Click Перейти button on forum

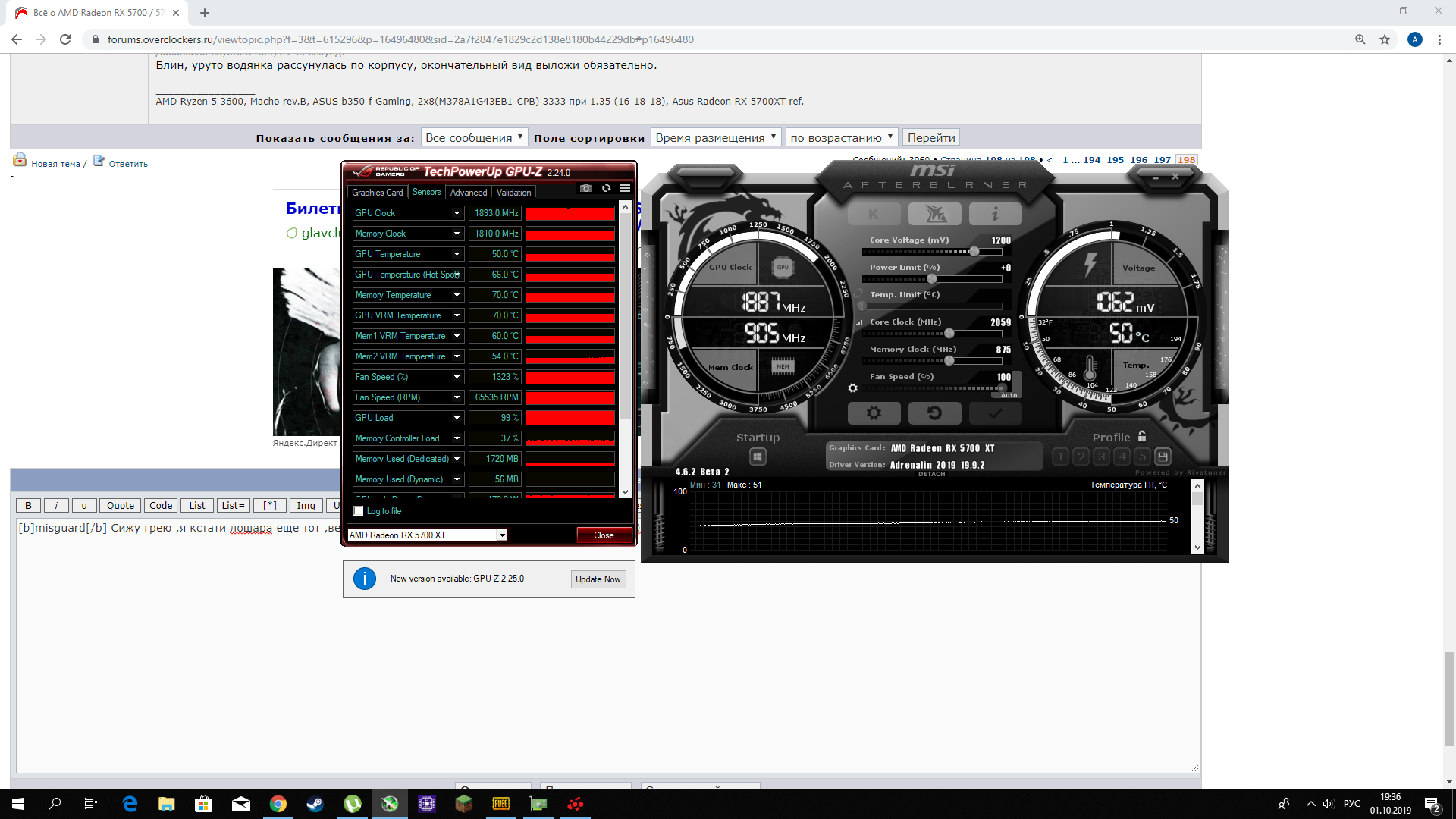point(930,137)
